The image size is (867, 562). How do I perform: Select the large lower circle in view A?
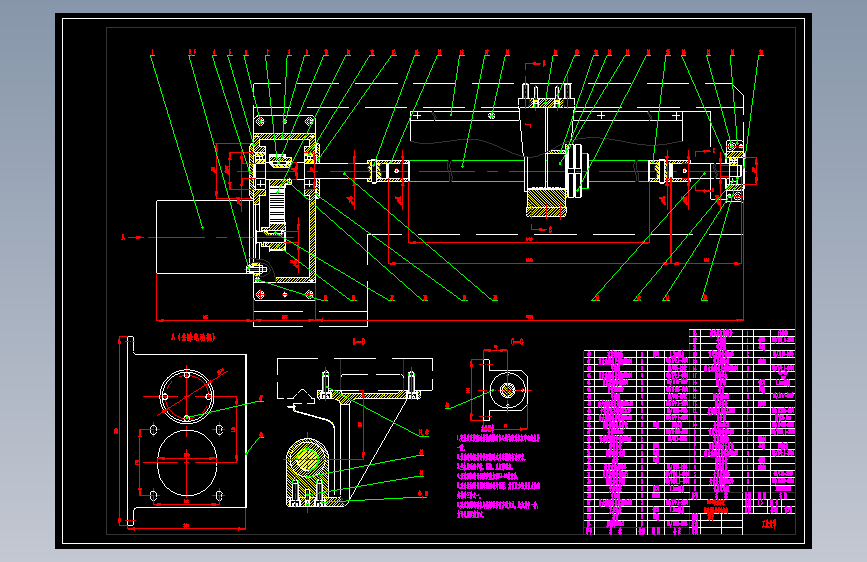tap(187, 463)
